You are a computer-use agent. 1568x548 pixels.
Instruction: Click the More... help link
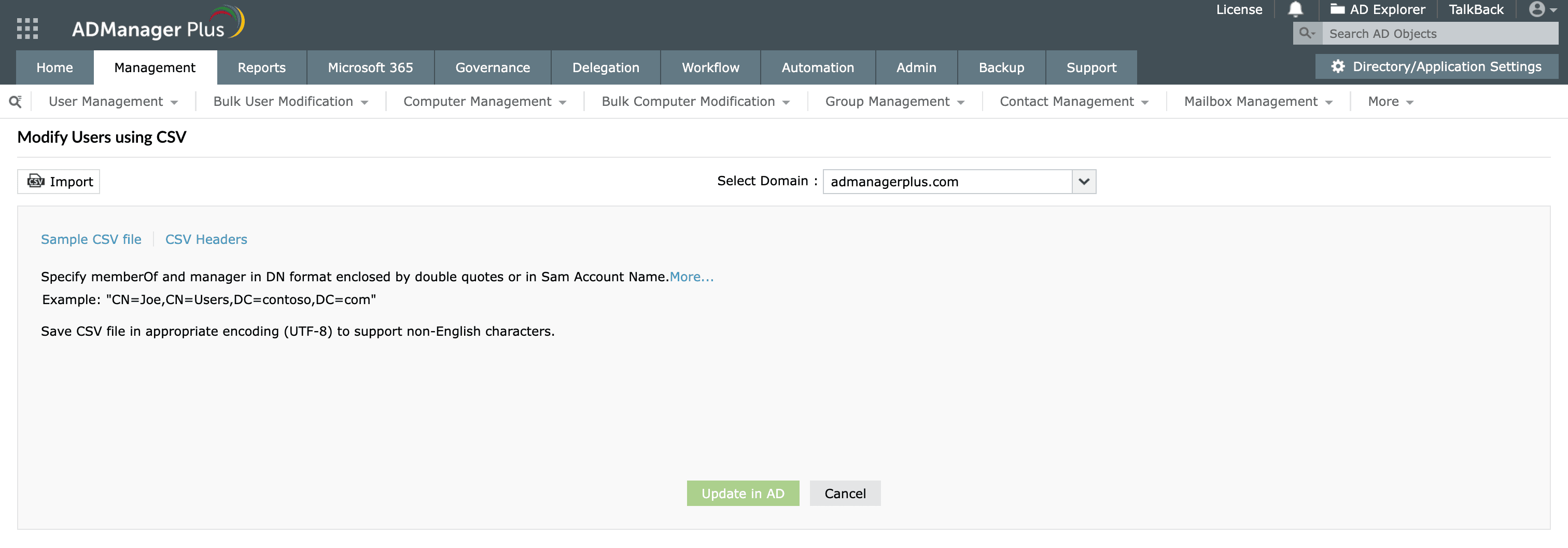tap(692, 277)
